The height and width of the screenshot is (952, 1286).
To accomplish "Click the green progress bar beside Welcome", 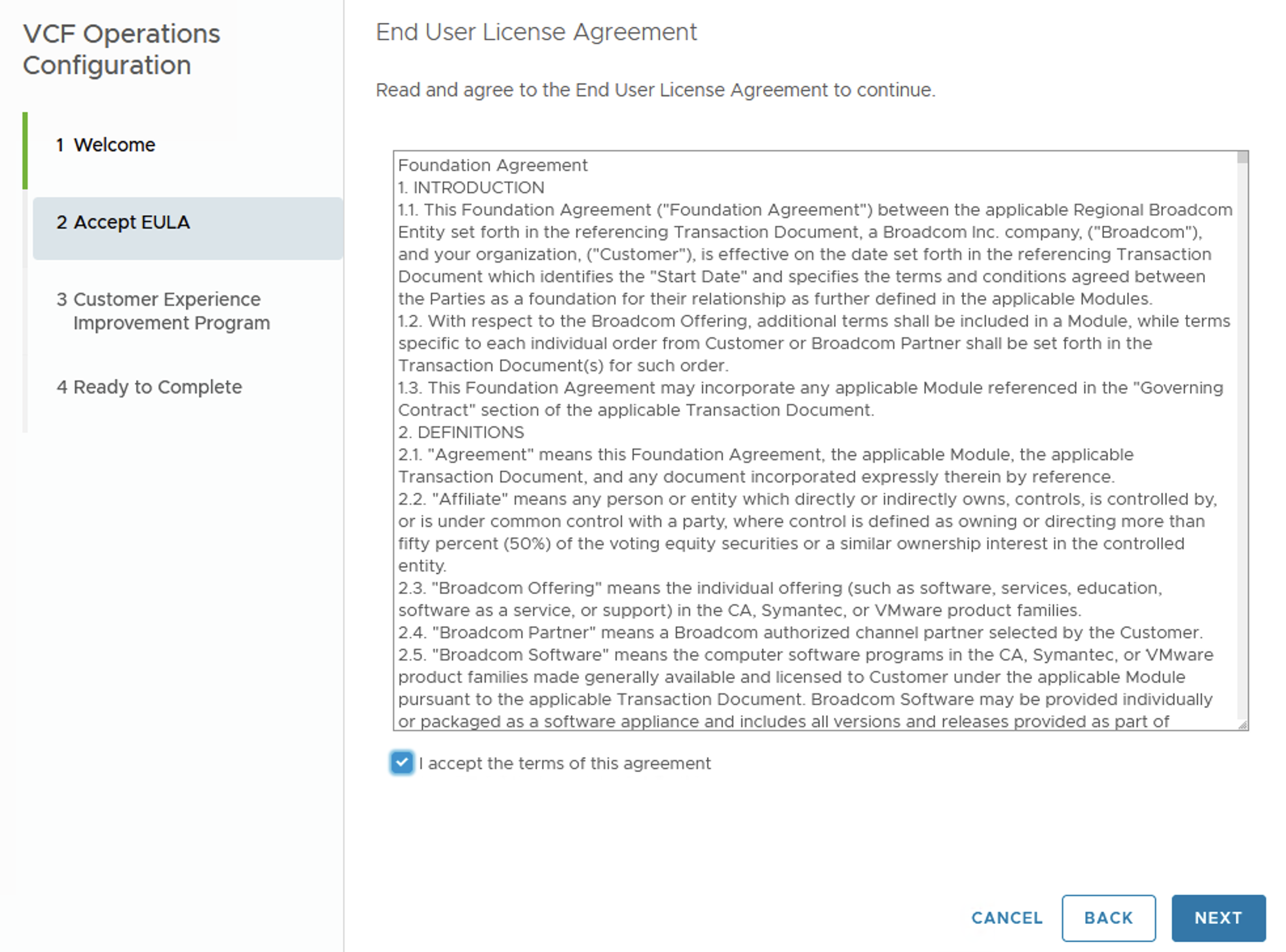I will pos(25,151).
